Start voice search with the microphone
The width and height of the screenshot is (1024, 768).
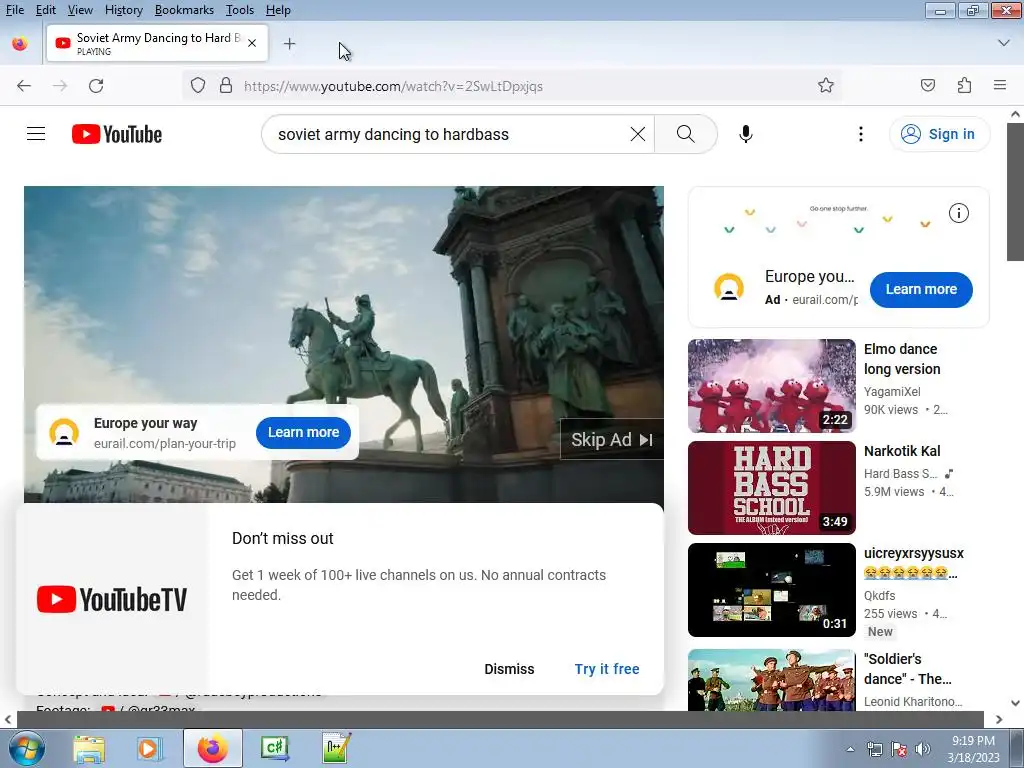pyautogui.click(x=745, y=134)
